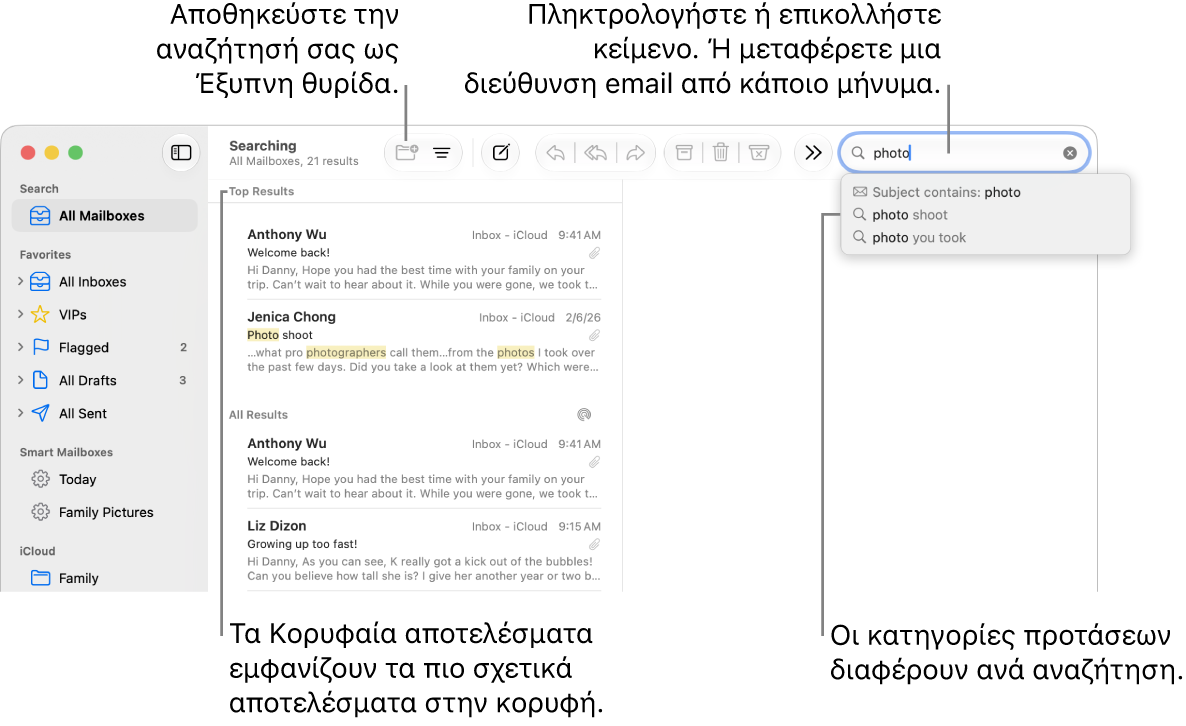The height and width of the screenshot is (726, 1186).
Task: Click the Reply arrow icon
Action: coord(556,153)
